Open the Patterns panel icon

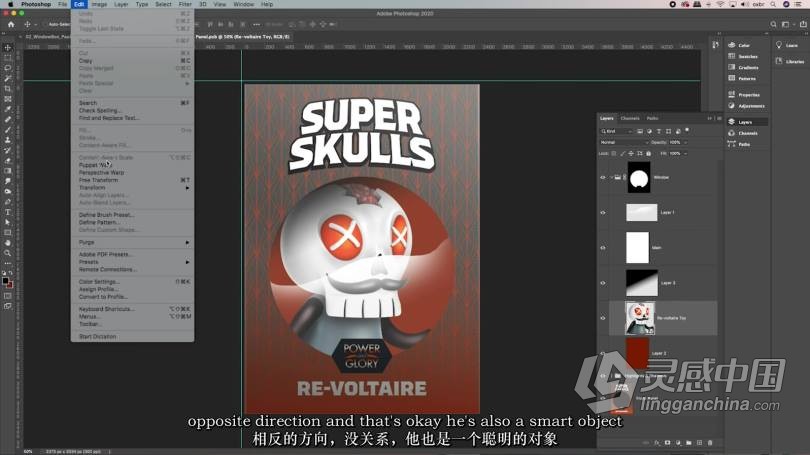[x=731, y=78]
